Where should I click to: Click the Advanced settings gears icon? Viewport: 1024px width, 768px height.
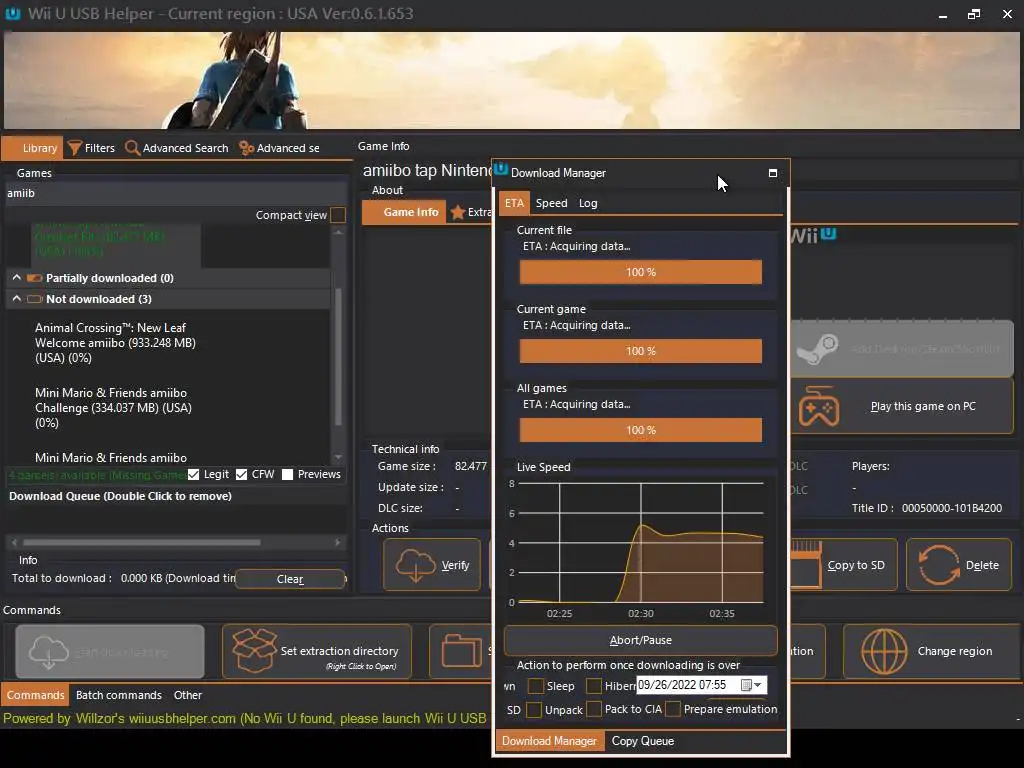point(246,148)
